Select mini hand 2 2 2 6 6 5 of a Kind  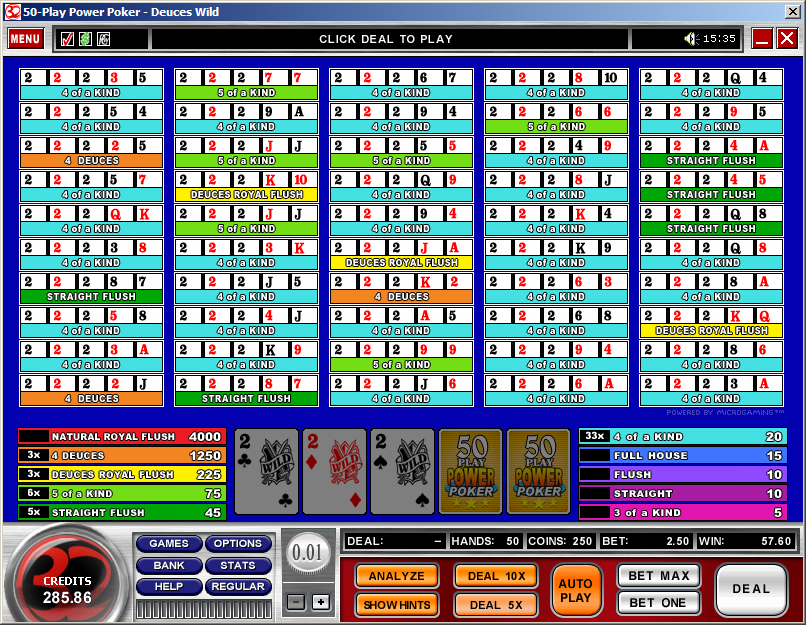(556, 119)
